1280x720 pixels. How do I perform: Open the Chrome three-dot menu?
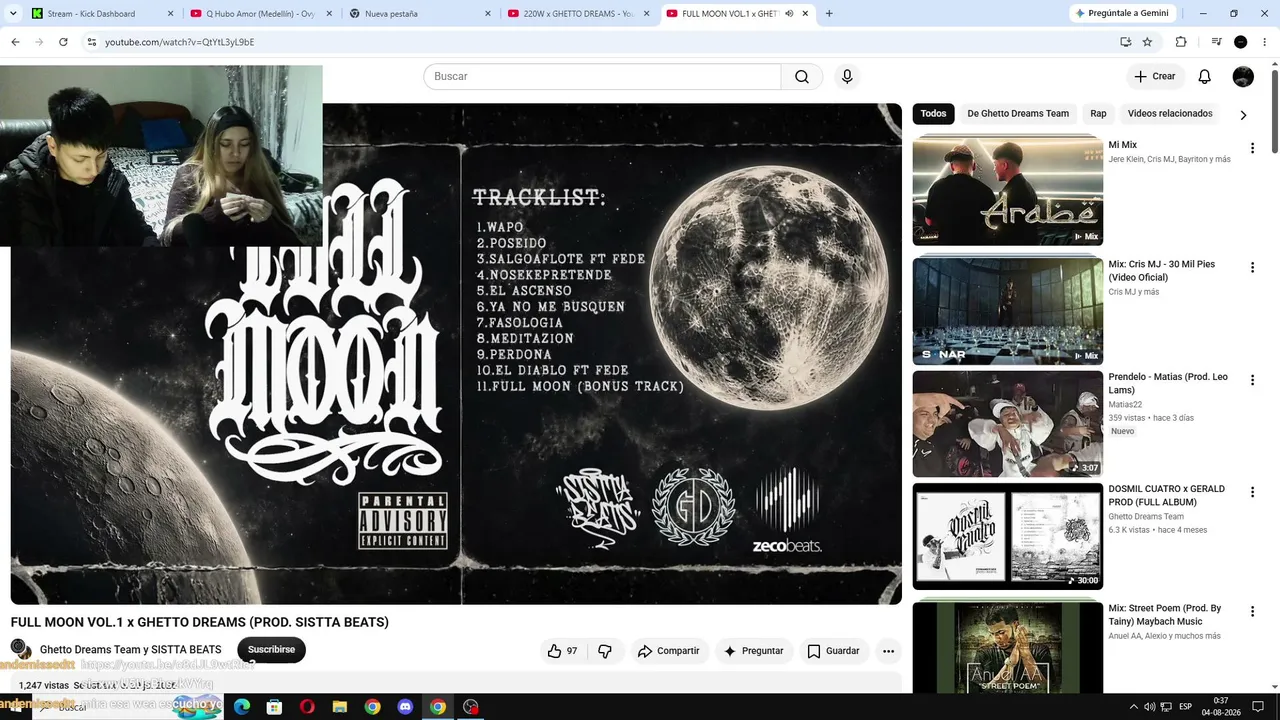tap(1265, 42)
